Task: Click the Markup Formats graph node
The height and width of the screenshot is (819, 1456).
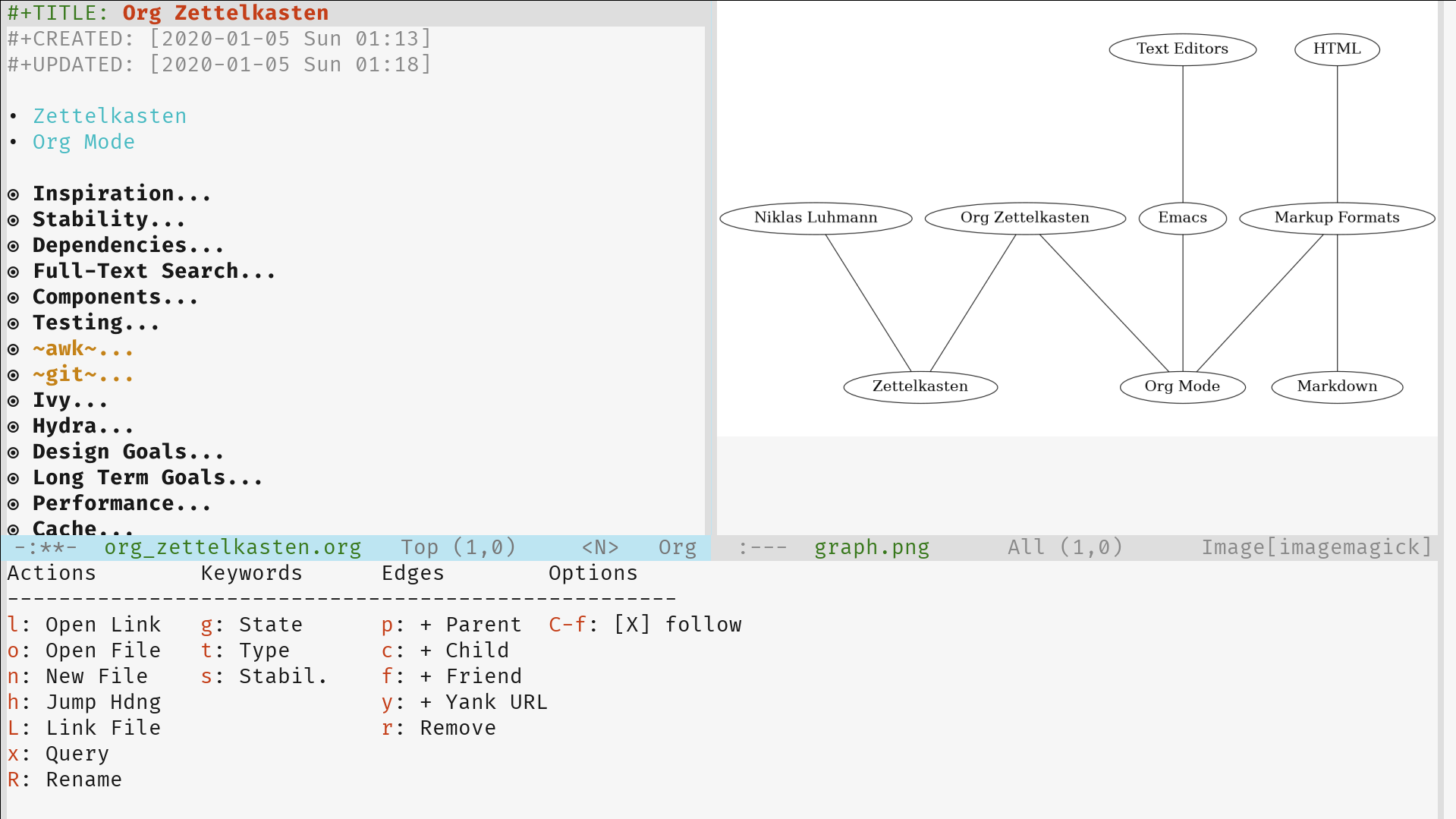Action: [x=1337, y=218]
